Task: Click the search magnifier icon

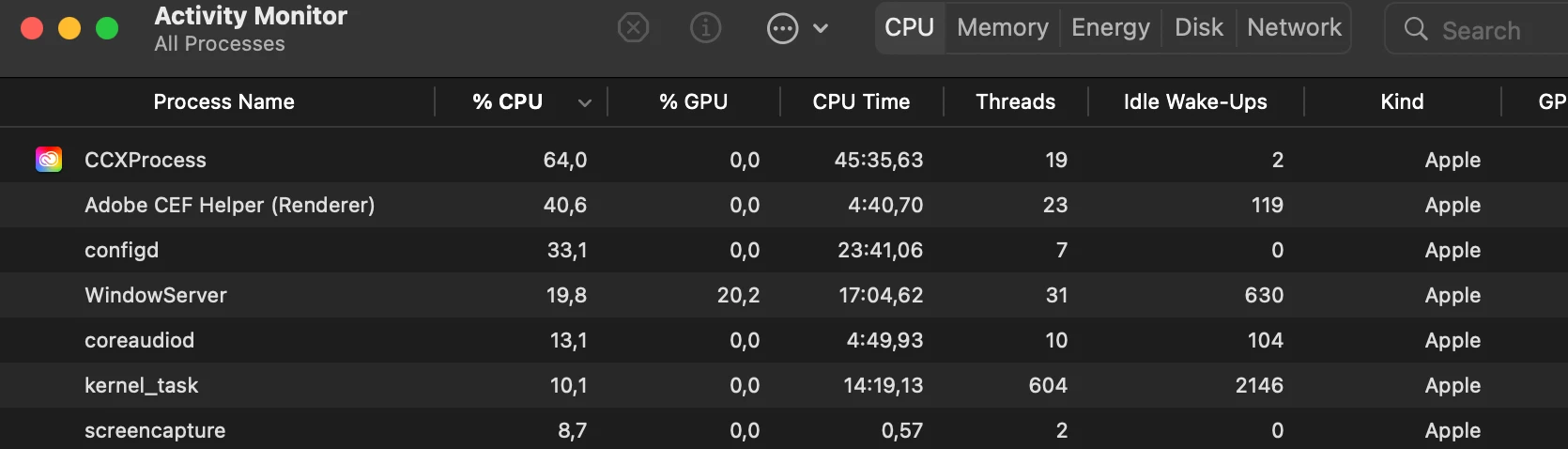Action: [1416, 29]
